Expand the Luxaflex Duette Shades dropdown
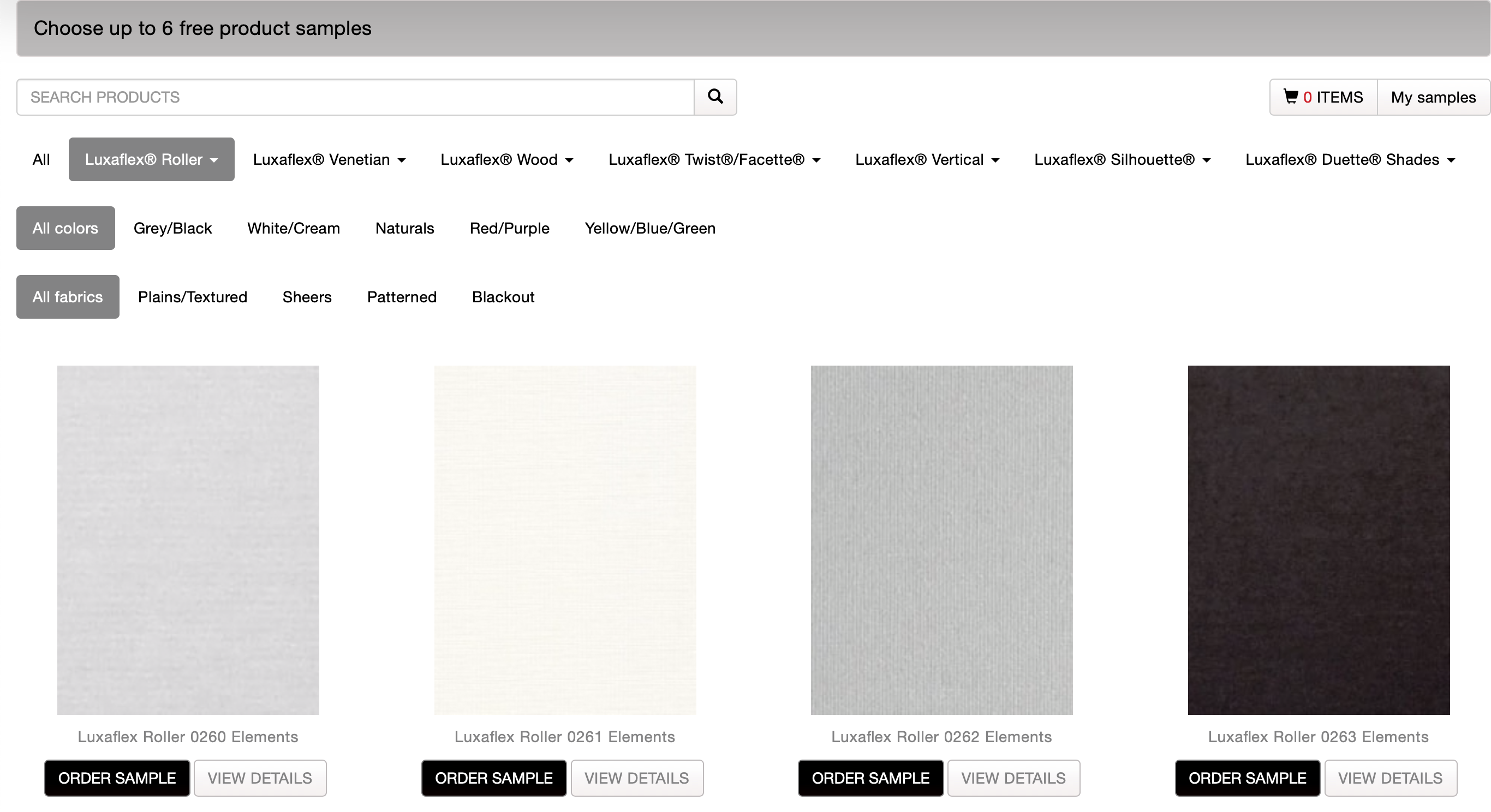1491x812 pixels. tap(1349, 159)
